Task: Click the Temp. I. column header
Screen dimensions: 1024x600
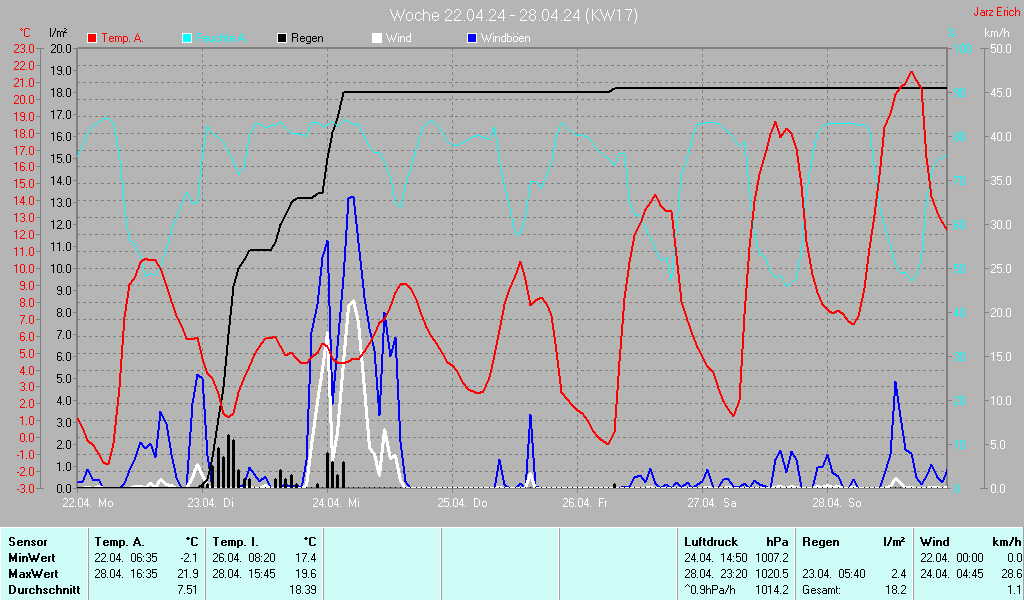Action: (236, 542)
